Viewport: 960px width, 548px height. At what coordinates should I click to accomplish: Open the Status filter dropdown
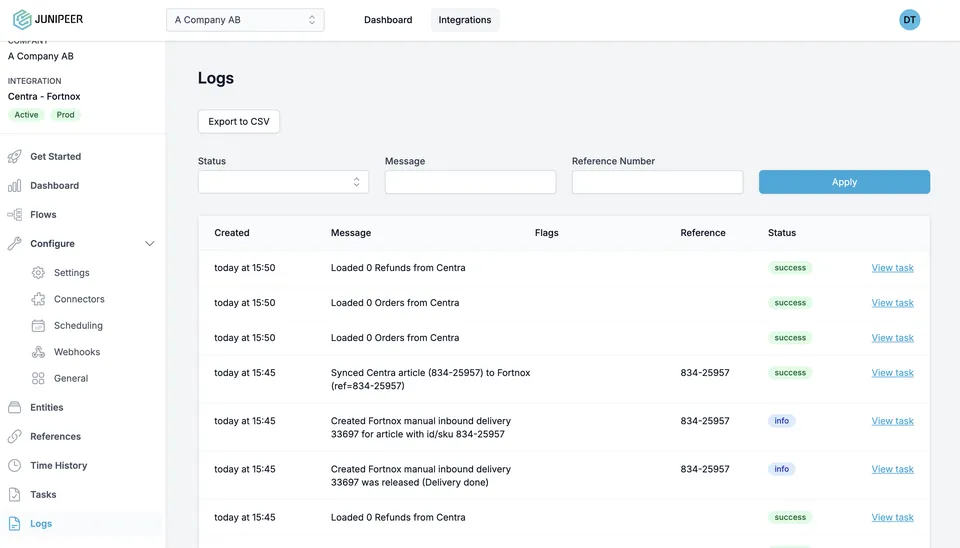283,182
